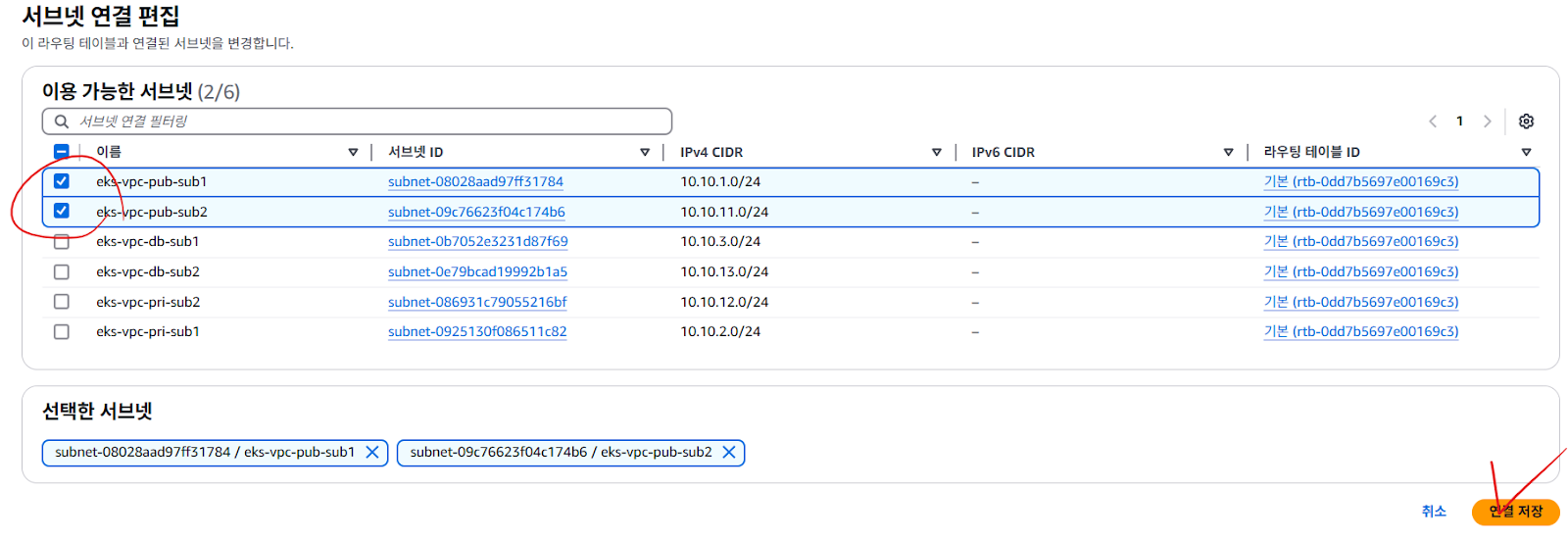The image size is (1568, 538).
Task: Check the eks-vpc-pri-sub1 checkbox
Action: (x=61, y=331)
